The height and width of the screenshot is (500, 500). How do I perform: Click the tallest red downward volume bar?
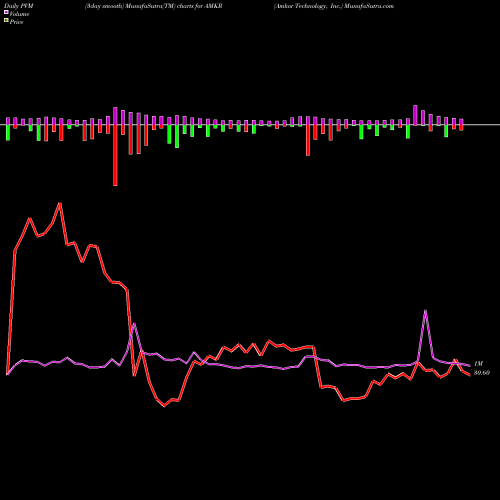(x=115, y=155)
